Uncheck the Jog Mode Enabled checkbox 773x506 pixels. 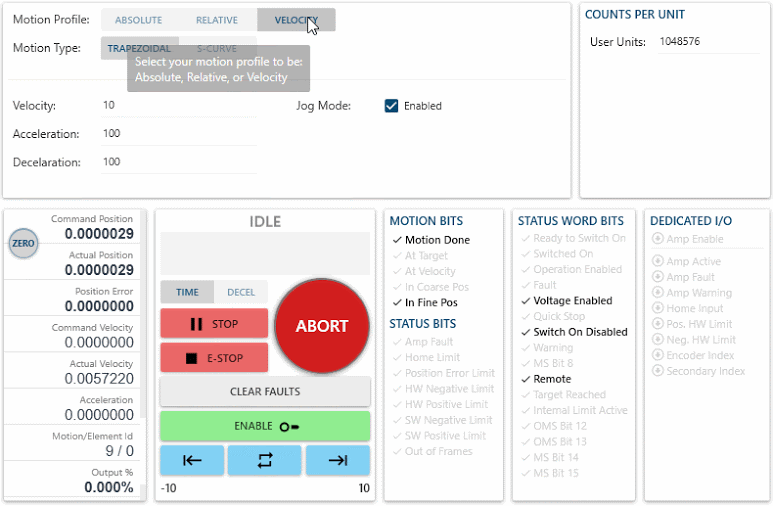point(392,106)
